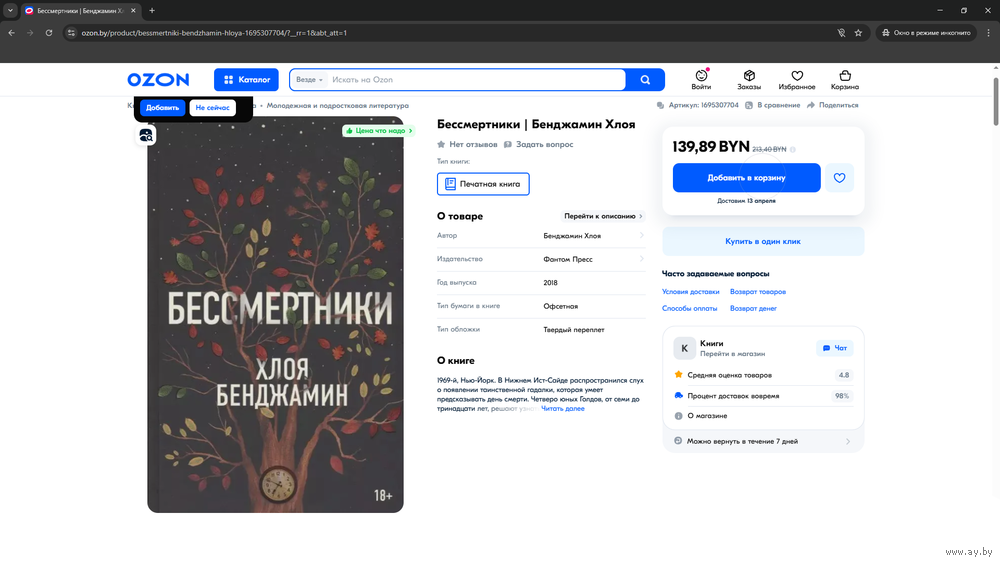Viewport: 1000px width, 563px height.
Task: Click В сравнение compare option
Action: point(772,105)
